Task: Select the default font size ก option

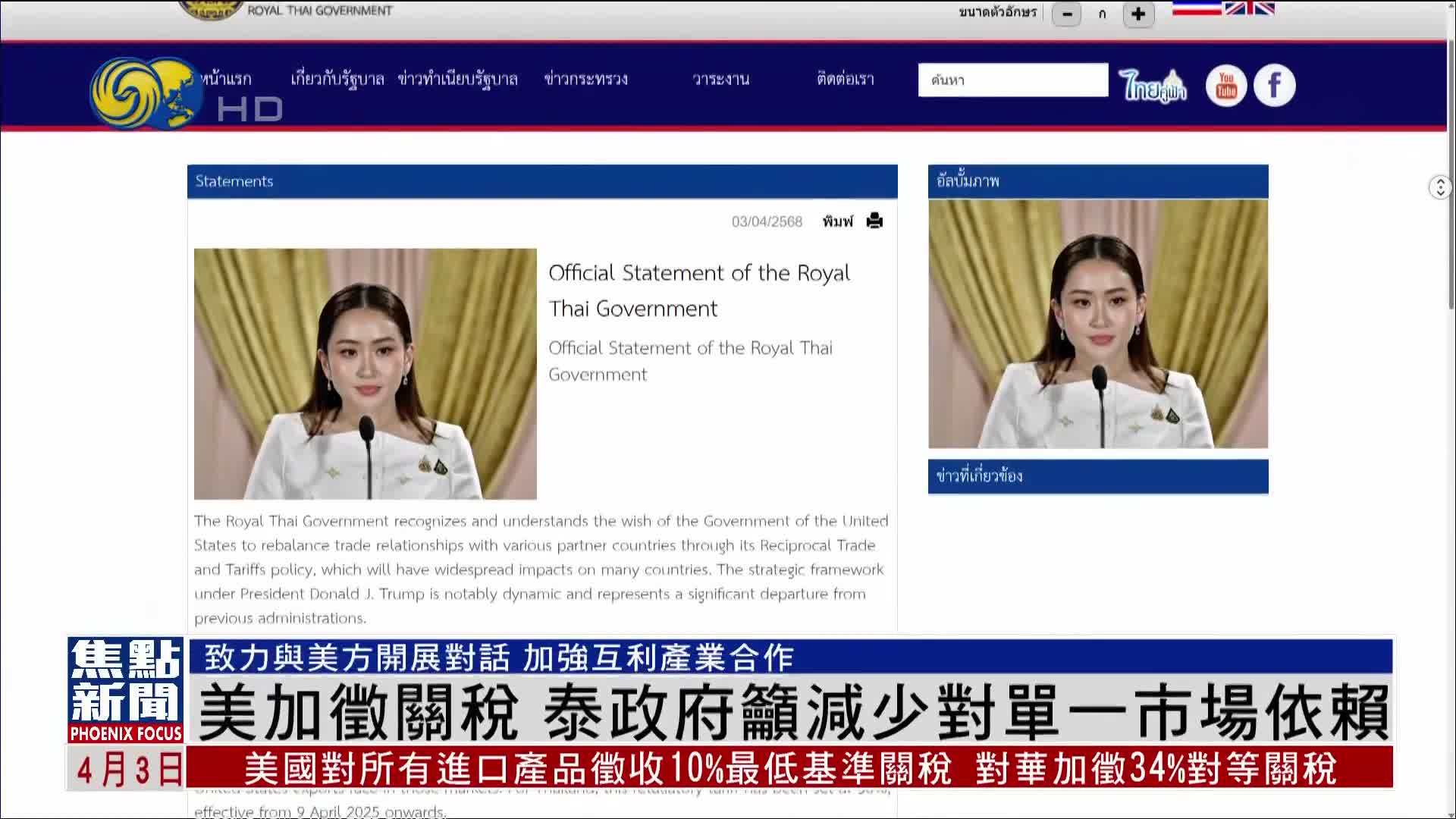Action: (x=1102, y=14)
